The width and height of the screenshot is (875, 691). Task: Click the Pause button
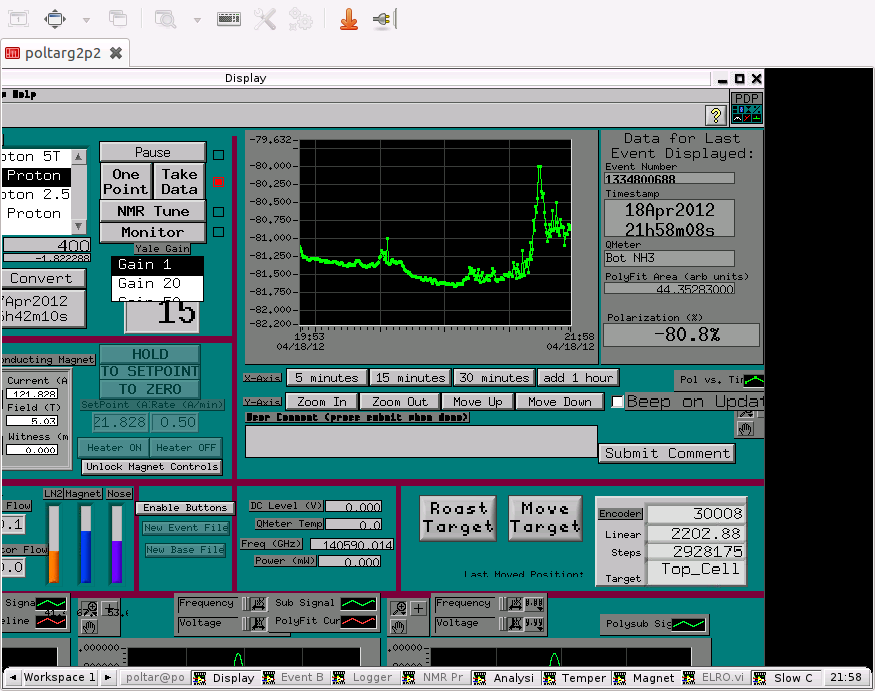tap(152, 152)
